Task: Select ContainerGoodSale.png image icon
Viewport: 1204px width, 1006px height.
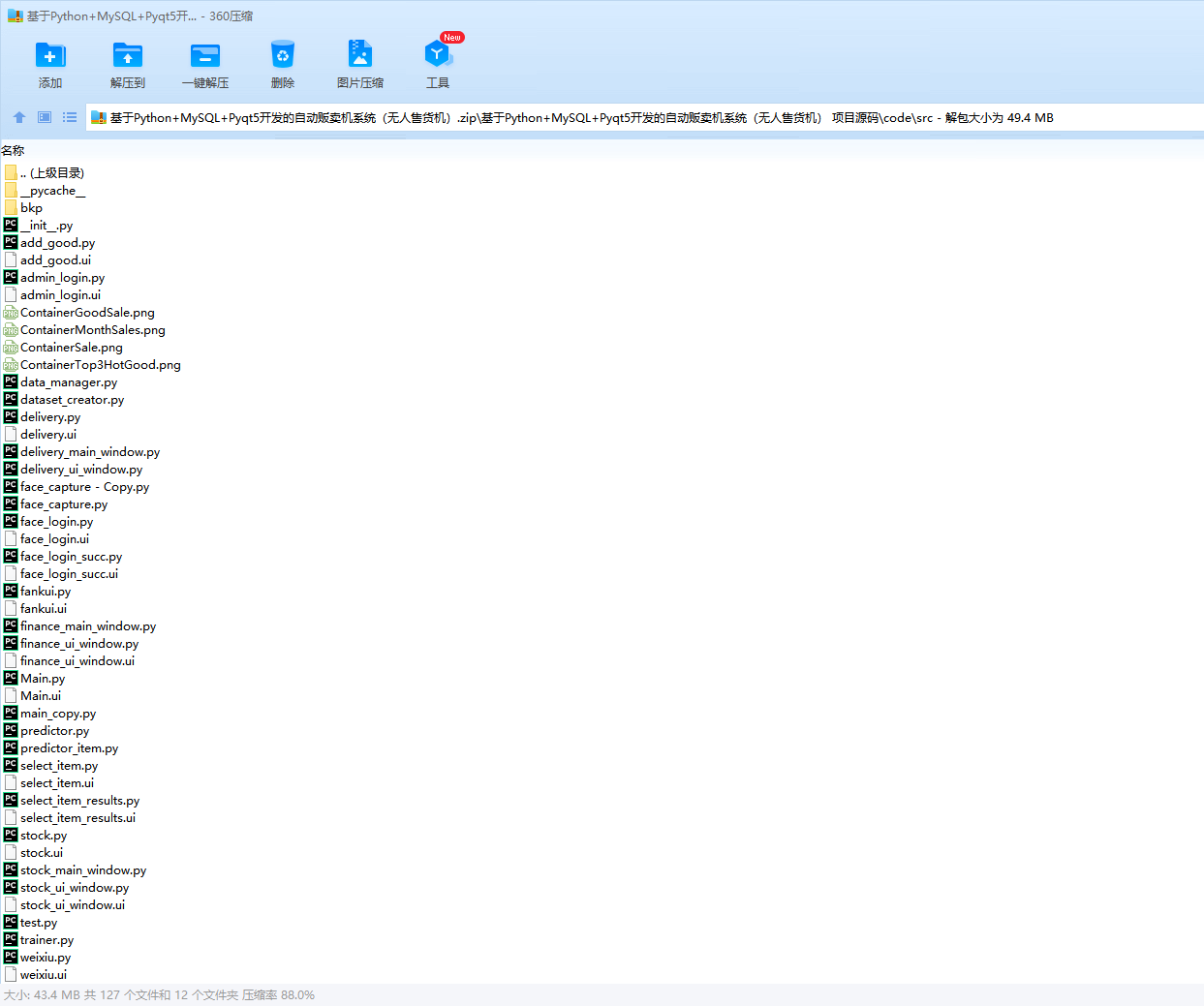Action: 11,312
